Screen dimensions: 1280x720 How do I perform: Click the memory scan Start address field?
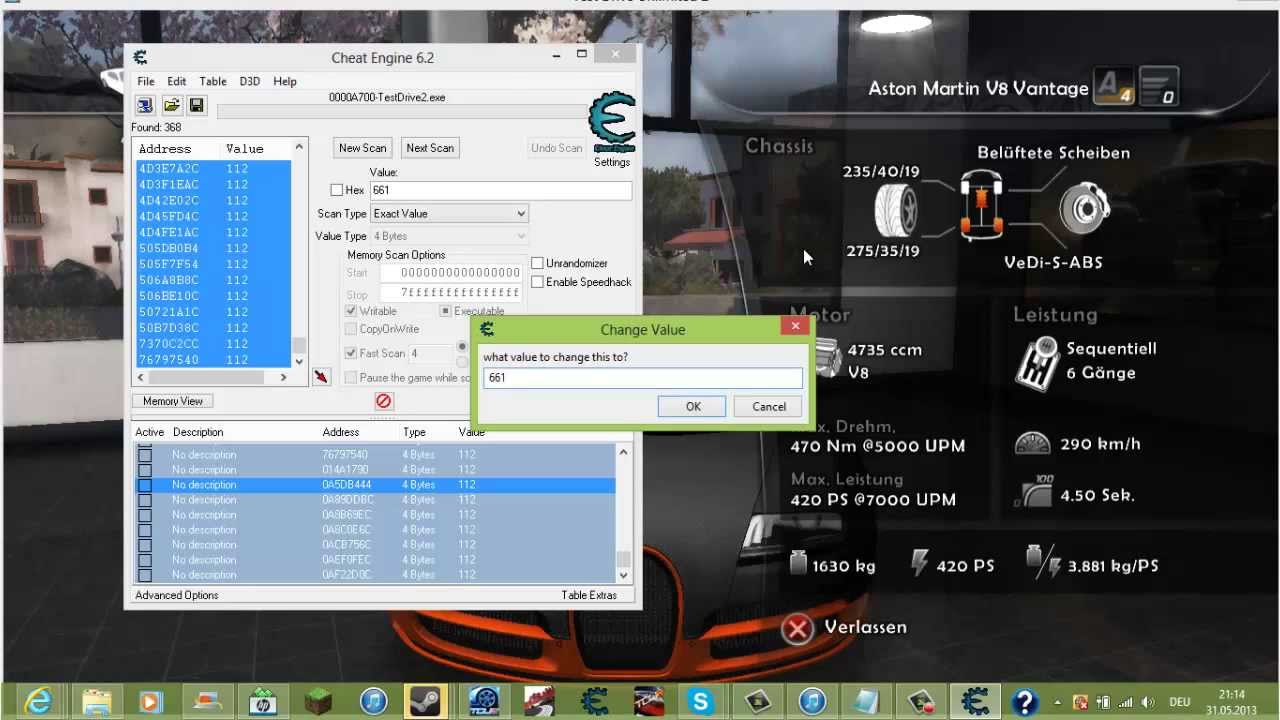(x=450, y=272)
